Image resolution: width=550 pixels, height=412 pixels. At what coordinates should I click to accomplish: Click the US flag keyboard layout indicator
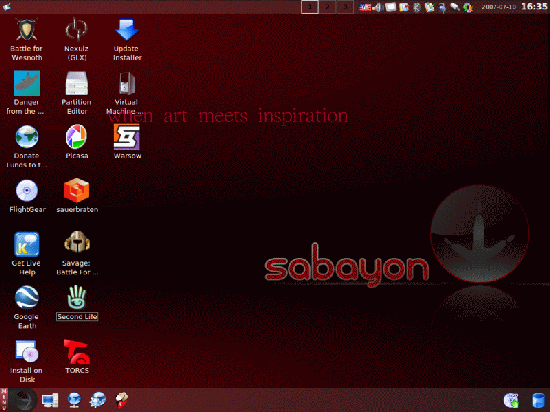[x=365, y=7]
